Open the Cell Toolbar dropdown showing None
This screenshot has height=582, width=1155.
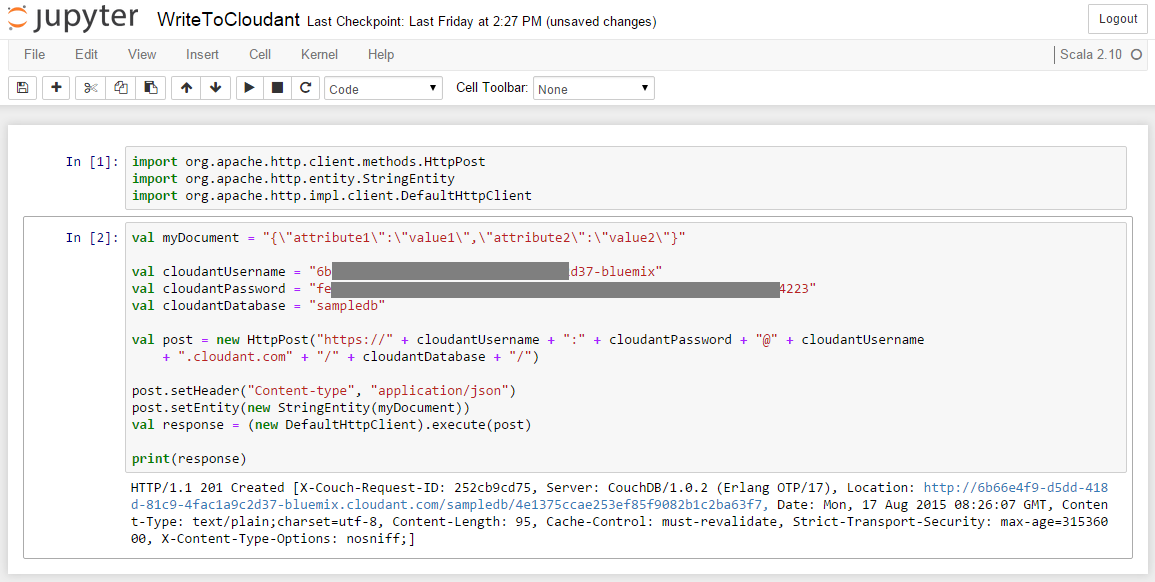[x=594, y=88]
